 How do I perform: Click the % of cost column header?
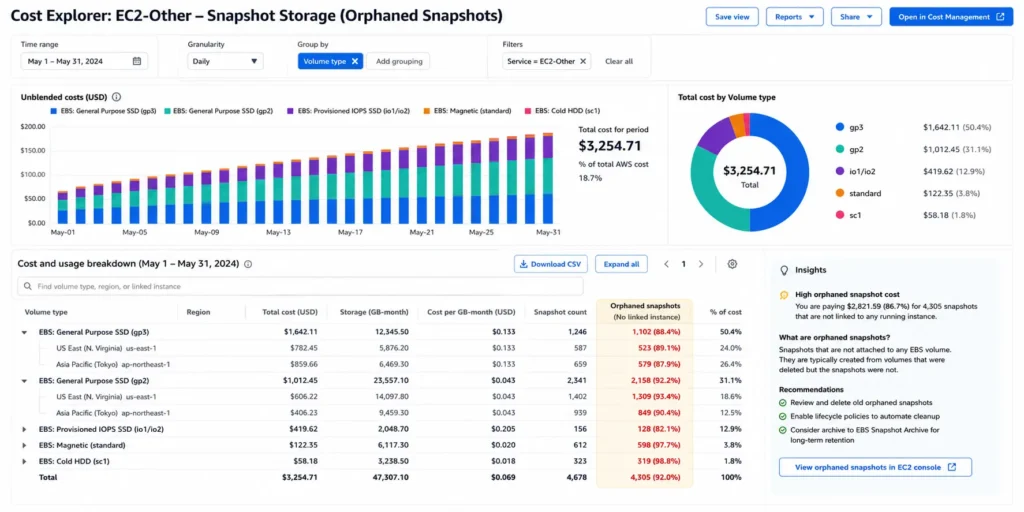[x=726, y=312]
